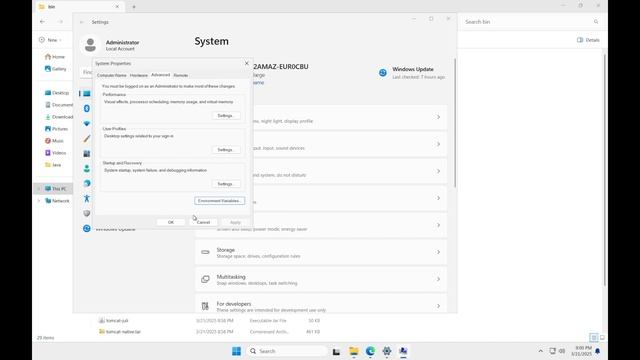Open Videos folder in Explorer sidebar
The width and height of the screenshot is (640, 360).
(x=55, y=153)
